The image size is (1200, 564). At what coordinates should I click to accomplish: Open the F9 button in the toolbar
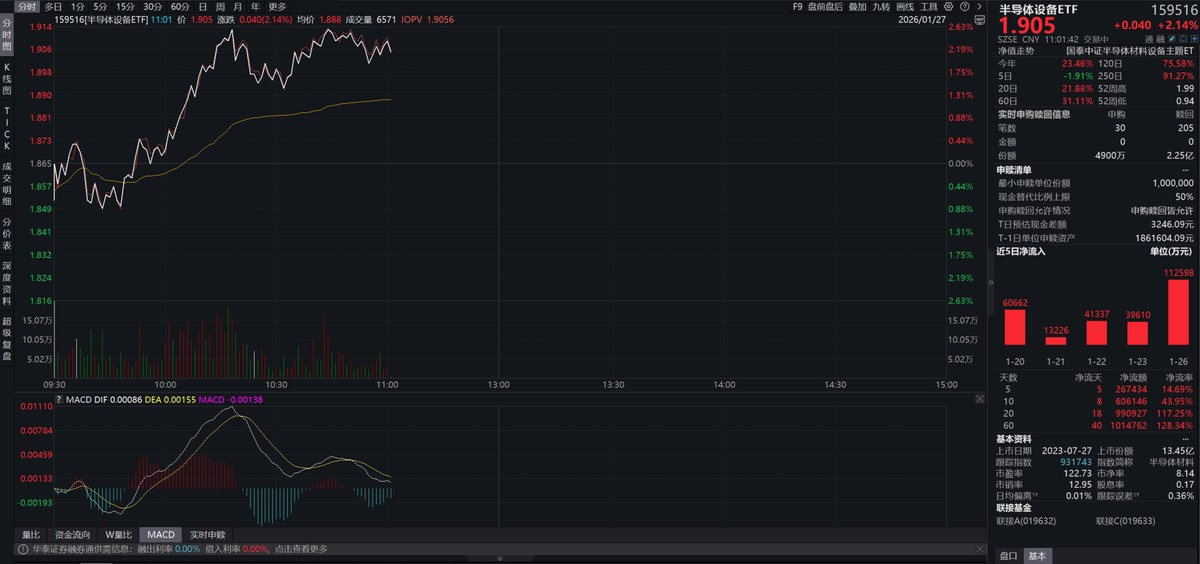click(797, 6)
